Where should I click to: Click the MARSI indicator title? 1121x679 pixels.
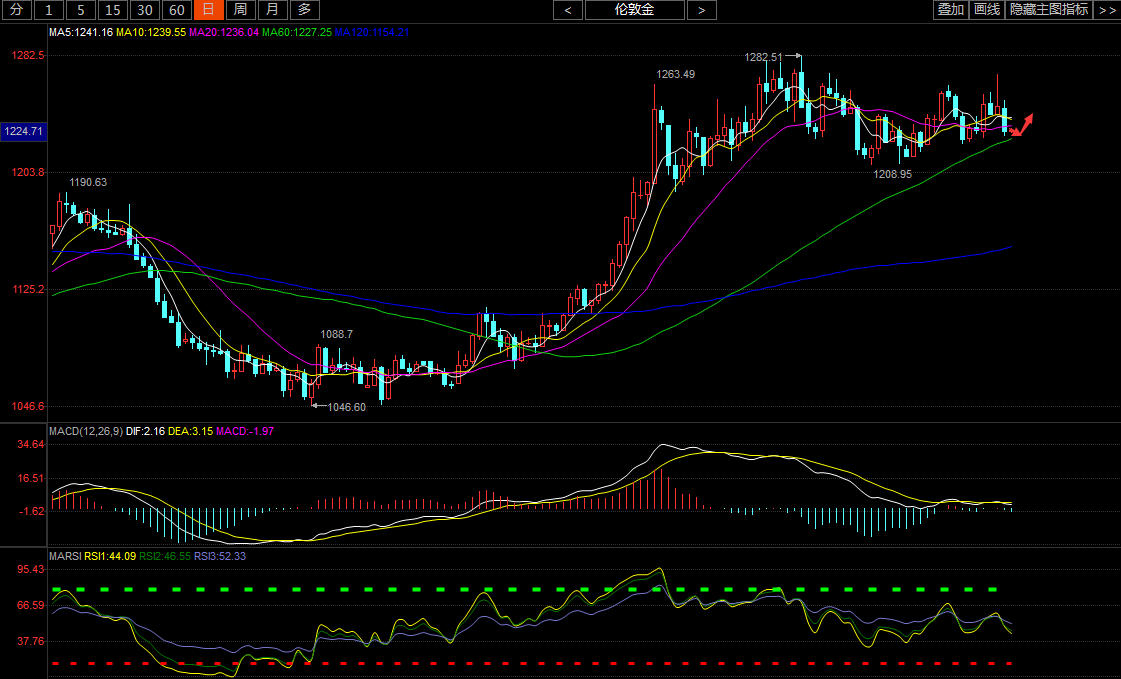click(65, 556)
